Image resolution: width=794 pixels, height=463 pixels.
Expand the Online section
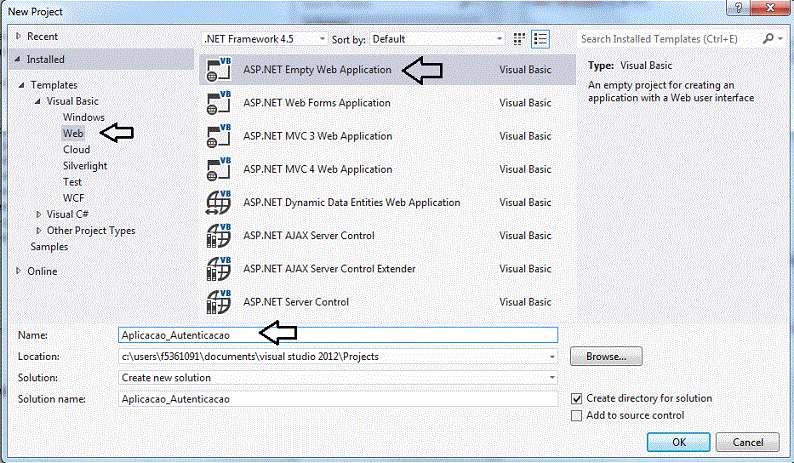19,271
